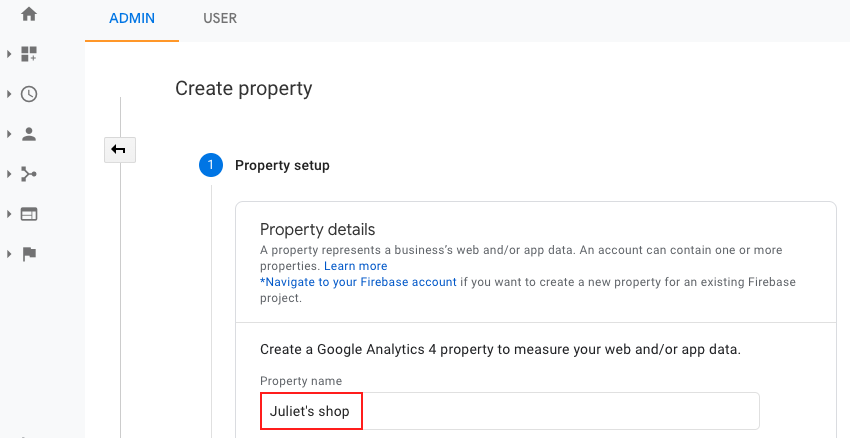Expand the Audience section arrow
850x438 pixels.
pyautogui.click(x=9, y=134)
